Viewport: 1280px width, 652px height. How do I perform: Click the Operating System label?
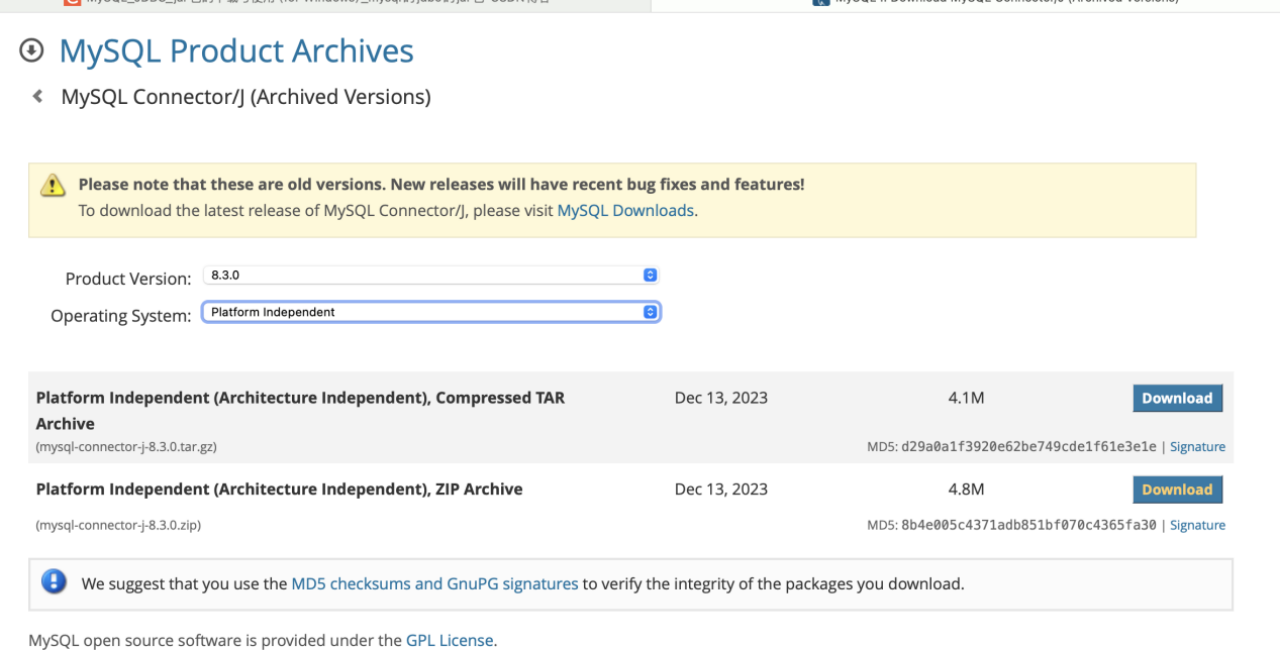pos(121,316)
